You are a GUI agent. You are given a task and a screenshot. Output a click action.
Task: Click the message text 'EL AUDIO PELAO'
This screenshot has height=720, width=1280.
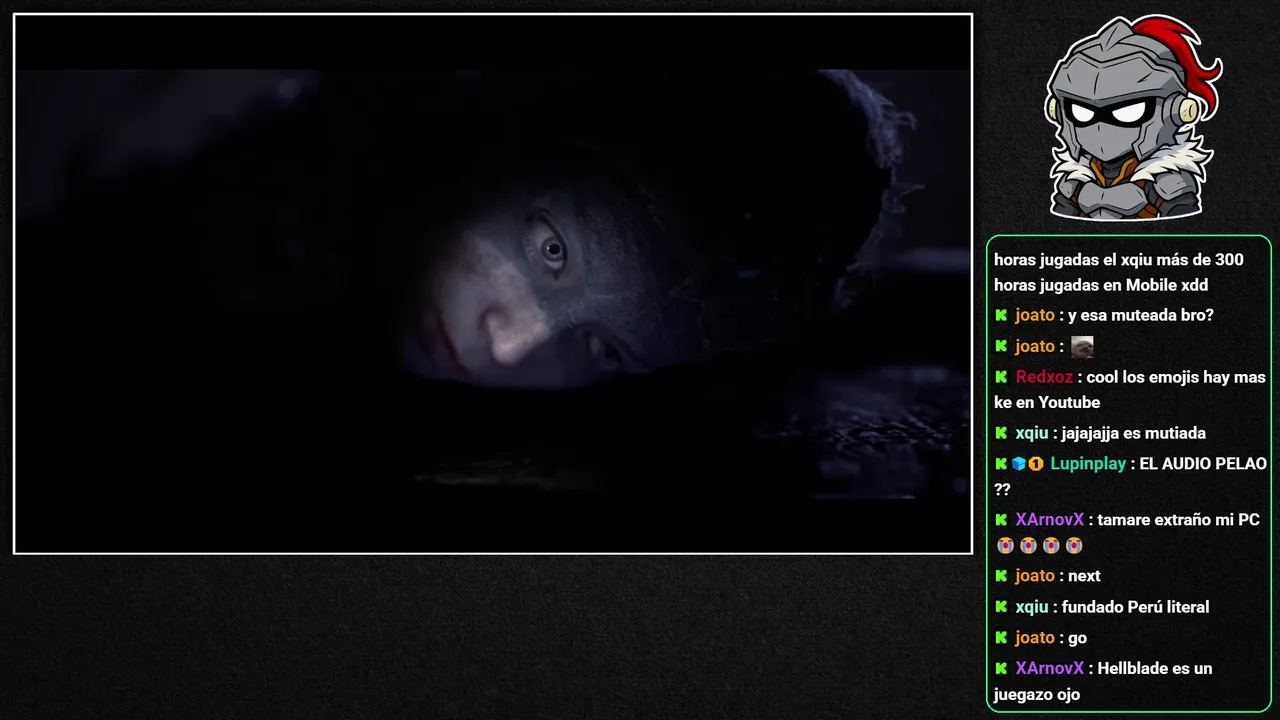1203,464
